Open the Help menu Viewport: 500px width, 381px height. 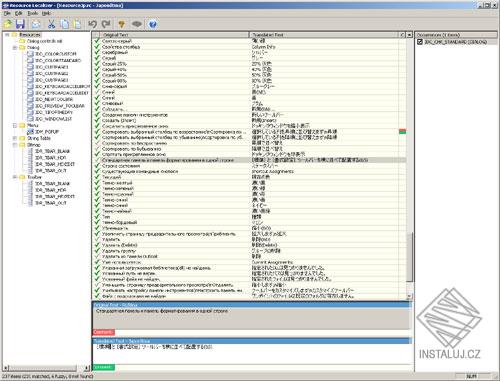click(x=46, y=13)
